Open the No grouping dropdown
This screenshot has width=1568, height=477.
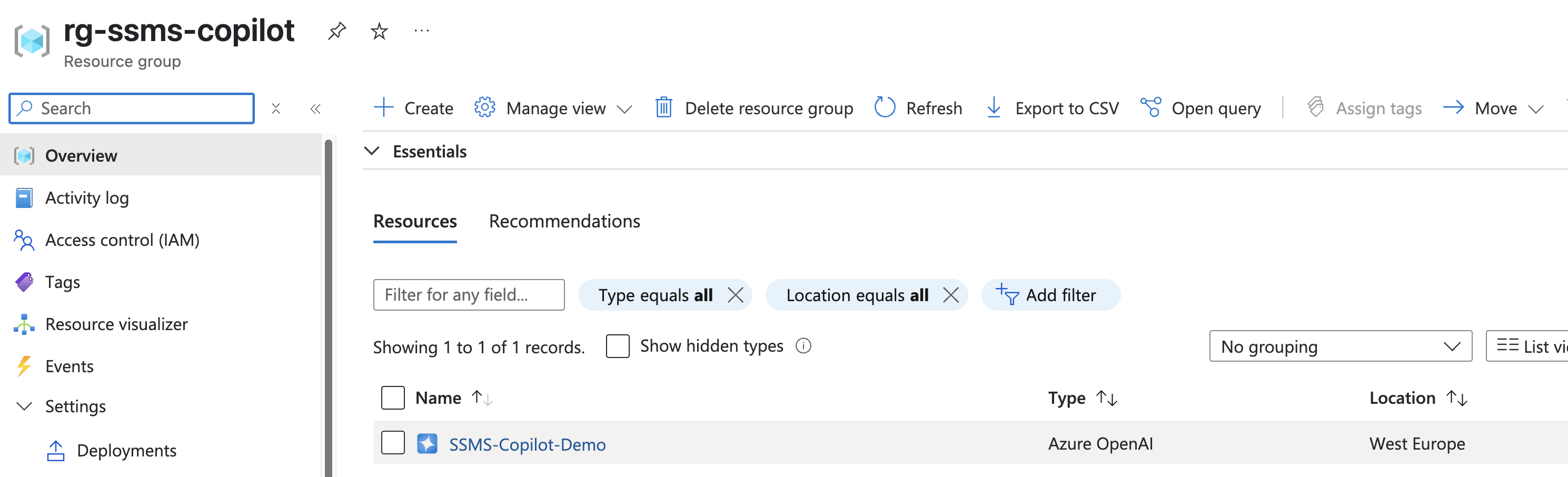pyautogui.click(x=1339, y=346)
